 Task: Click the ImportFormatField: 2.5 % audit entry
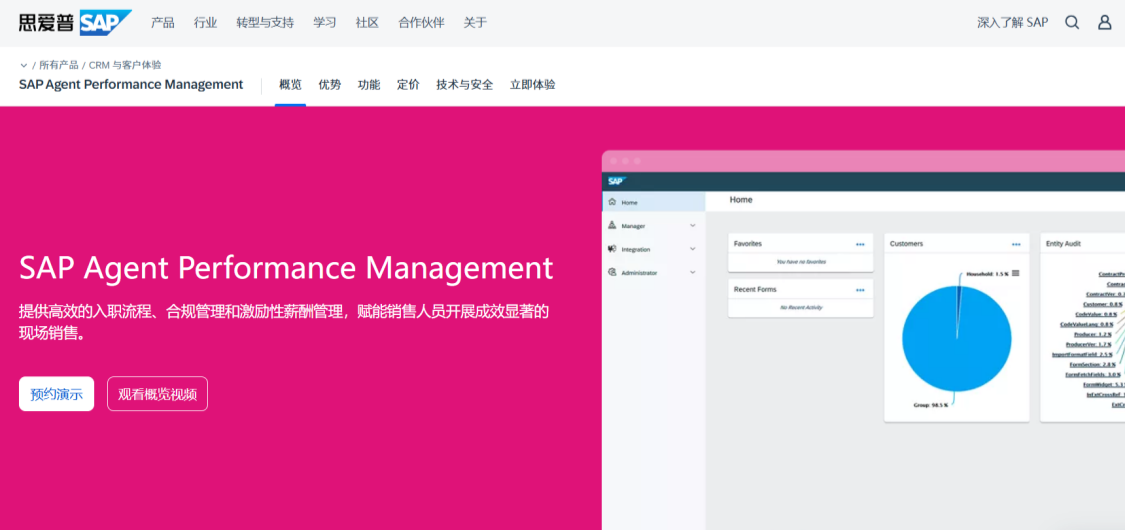[1082, 354]
